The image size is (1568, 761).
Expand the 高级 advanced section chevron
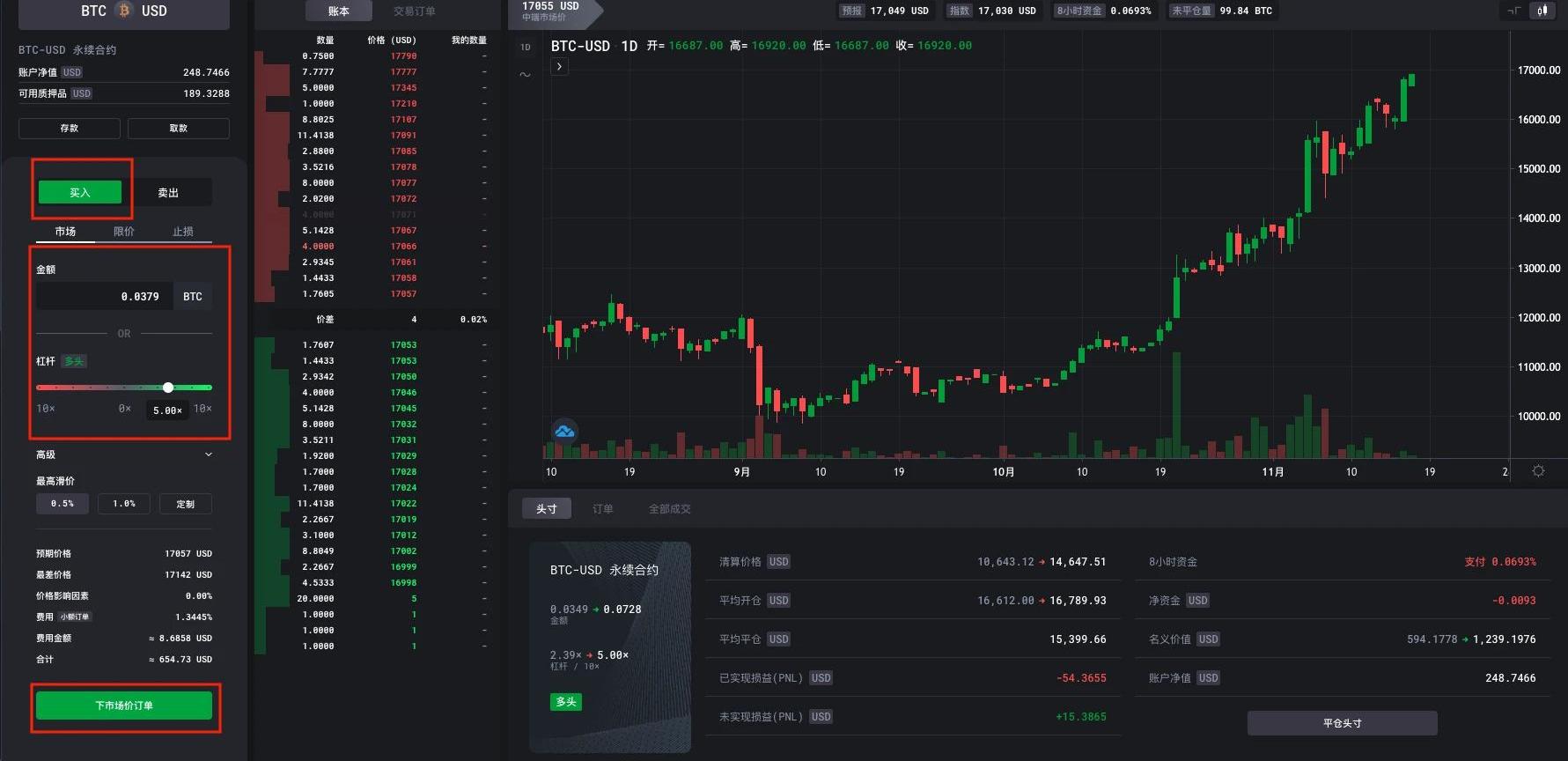coord(209,454)
